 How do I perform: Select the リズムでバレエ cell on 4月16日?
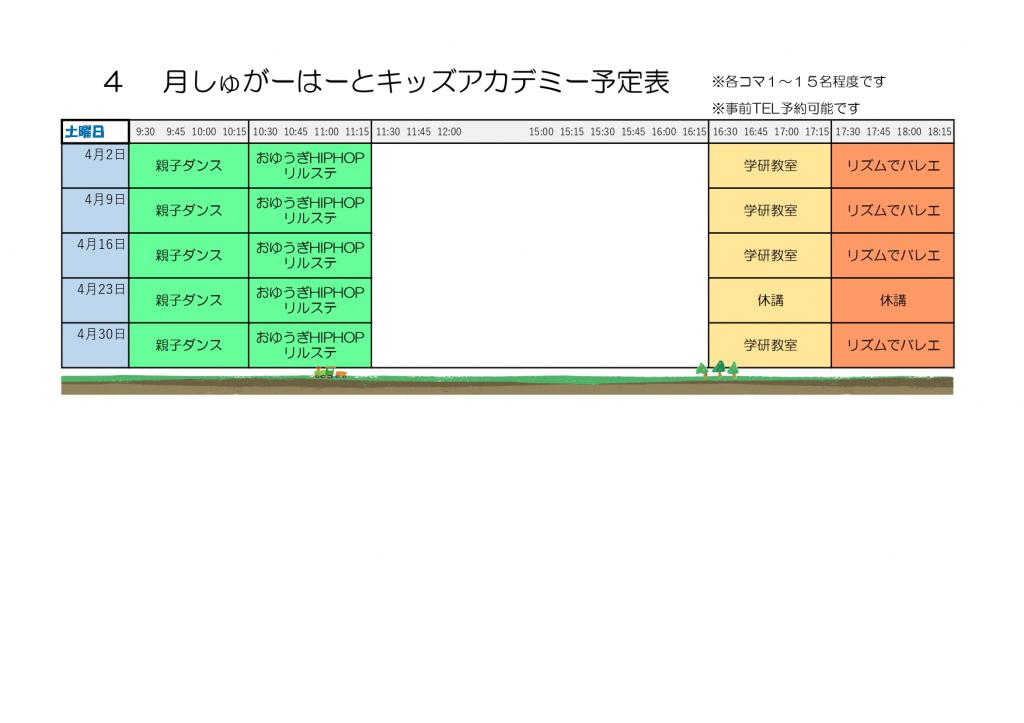892,255
